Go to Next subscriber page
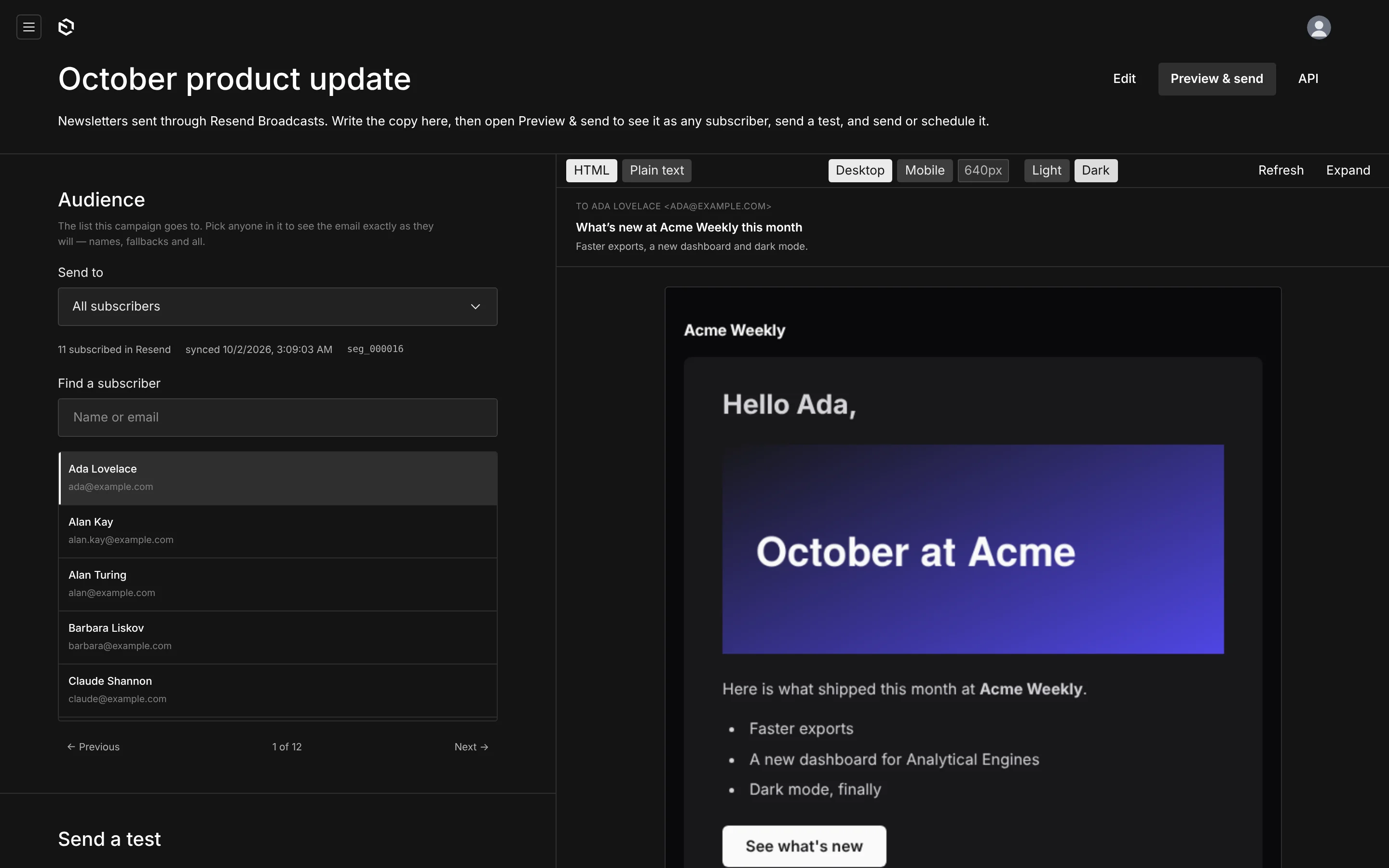1389x868 pixels. point(471,747)
